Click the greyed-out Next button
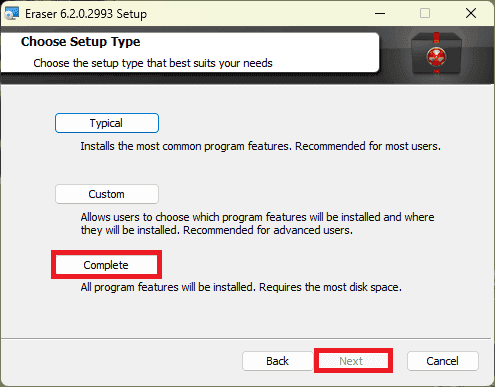Image resolution: width=495 pixels, height=387 pixels. [x=353, y=361]
